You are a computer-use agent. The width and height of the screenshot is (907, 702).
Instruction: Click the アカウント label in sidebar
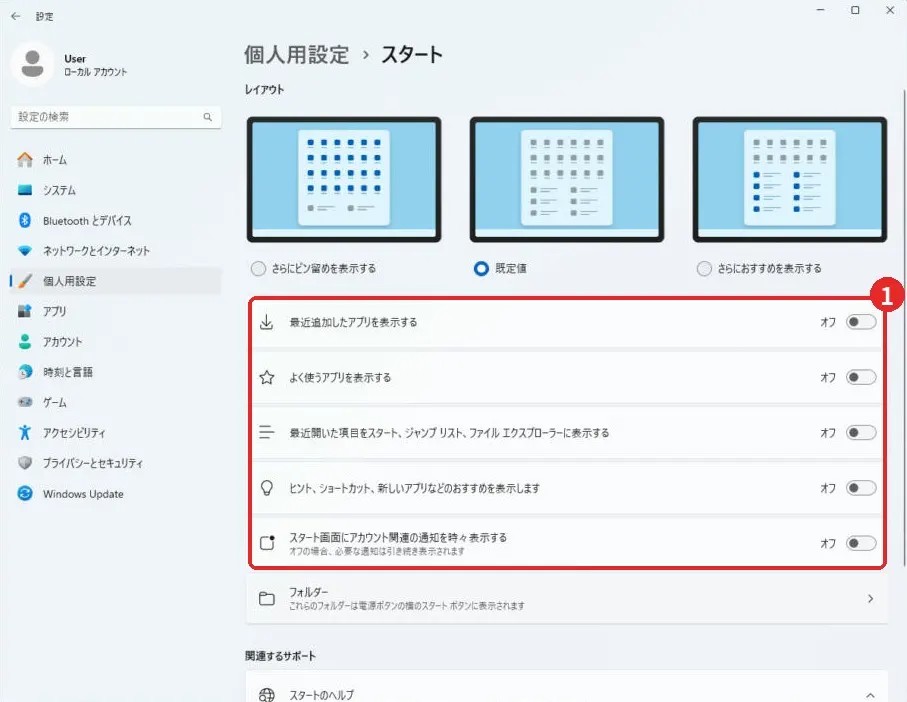[62, 342]
